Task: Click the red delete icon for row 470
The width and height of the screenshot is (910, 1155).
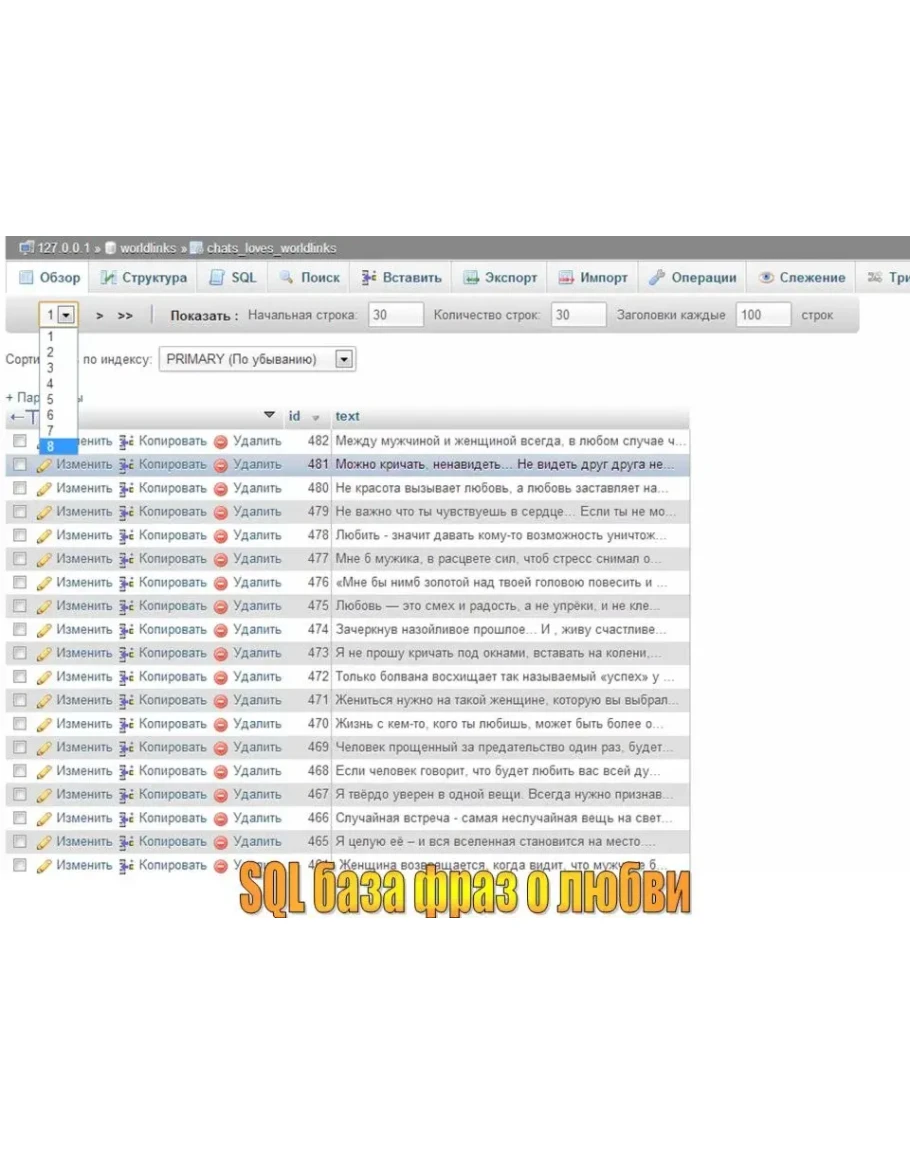Action: pyautogui.click(x=221, y=724)
